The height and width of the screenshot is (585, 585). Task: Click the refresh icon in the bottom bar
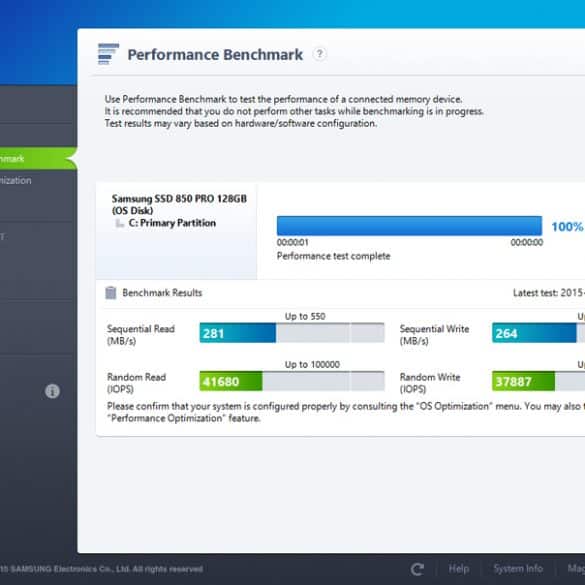click(x=417, y=569)
